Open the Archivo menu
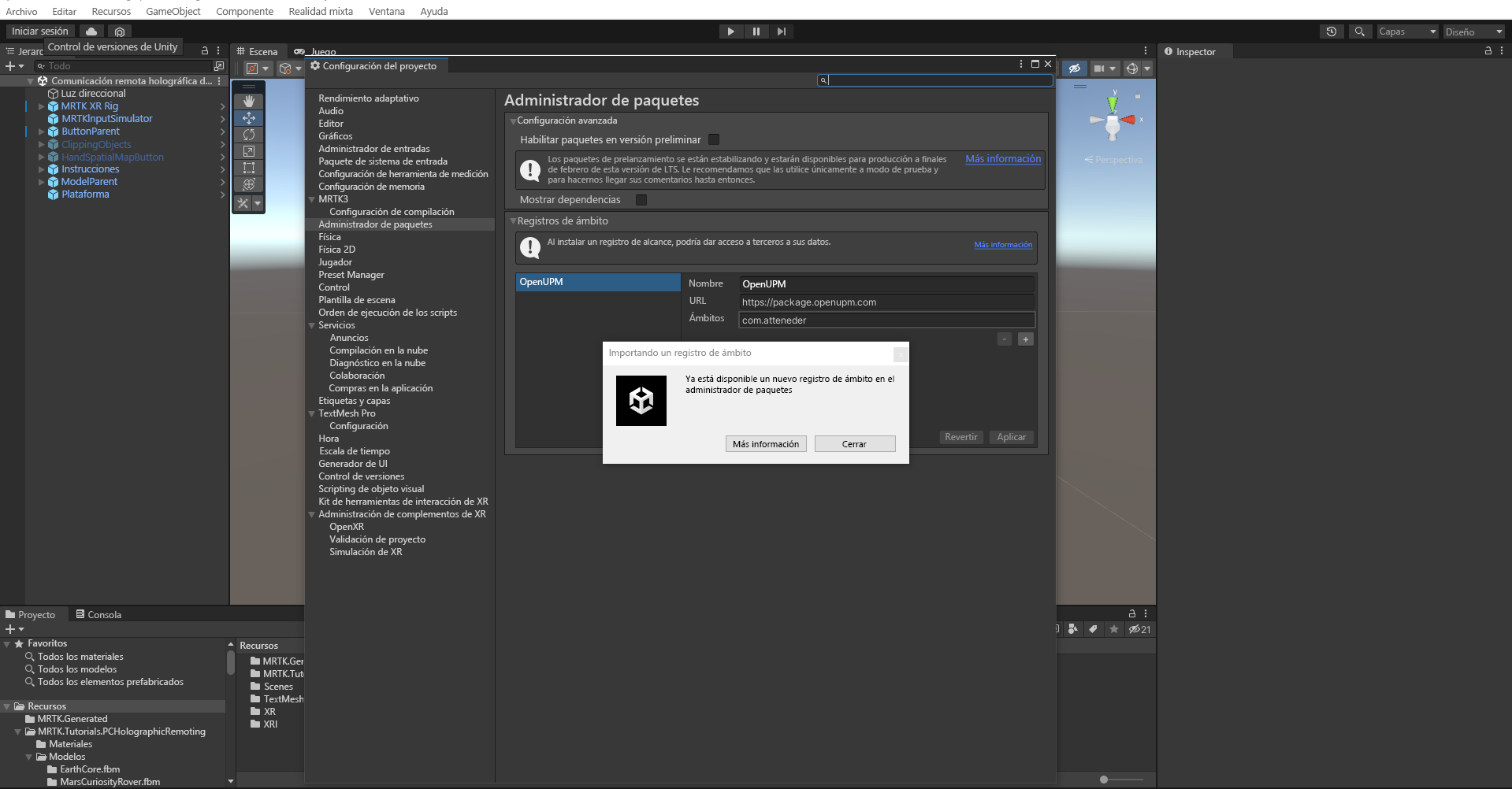 (21, 11)
